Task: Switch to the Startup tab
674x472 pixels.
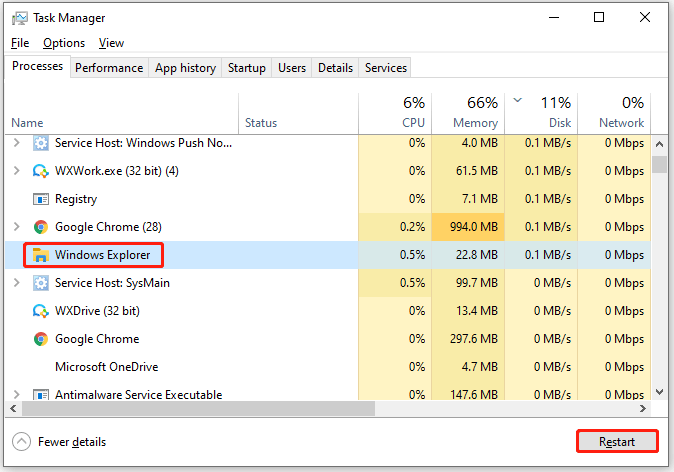Action: click(x=247, y=68)
